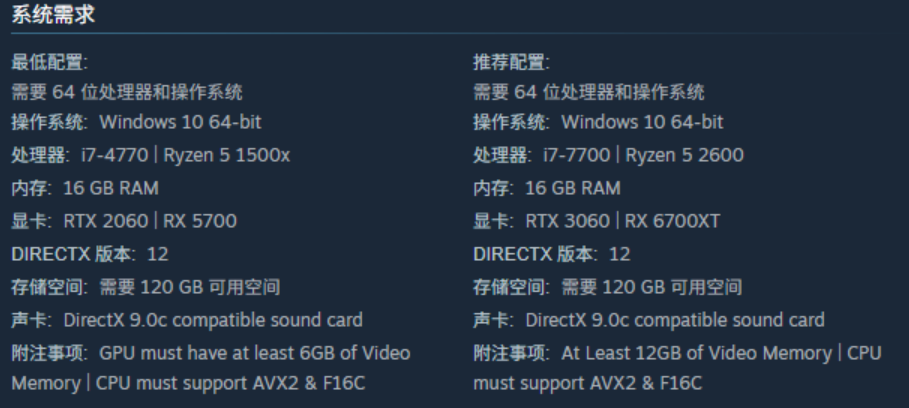The width and height of the screenshot is (909, 408).
Task: Click the 12GB Video Memory note under 推荐配置
Action: [676, 367]
